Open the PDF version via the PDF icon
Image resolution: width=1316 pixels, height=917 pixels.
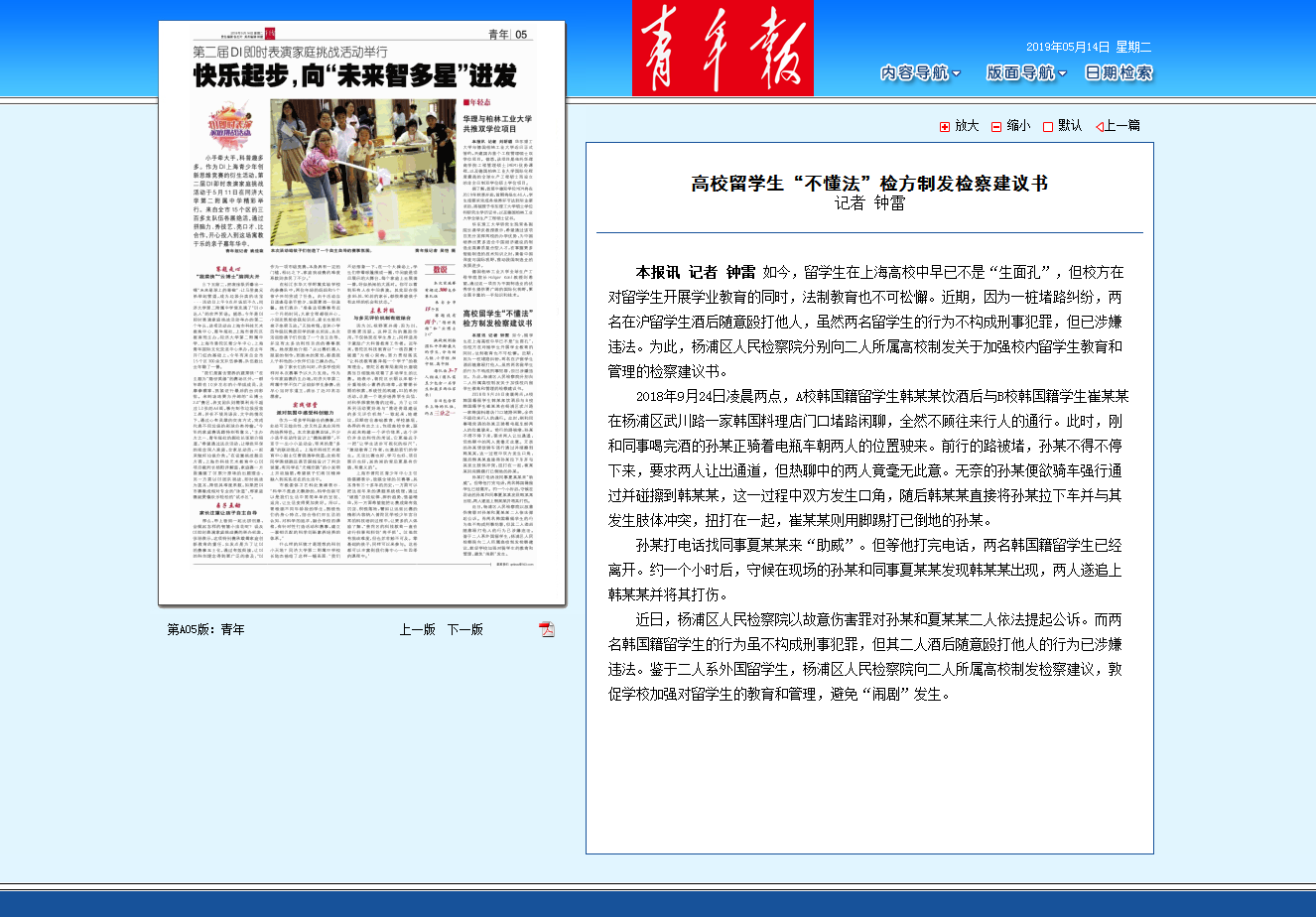click(x=548, y=628)
